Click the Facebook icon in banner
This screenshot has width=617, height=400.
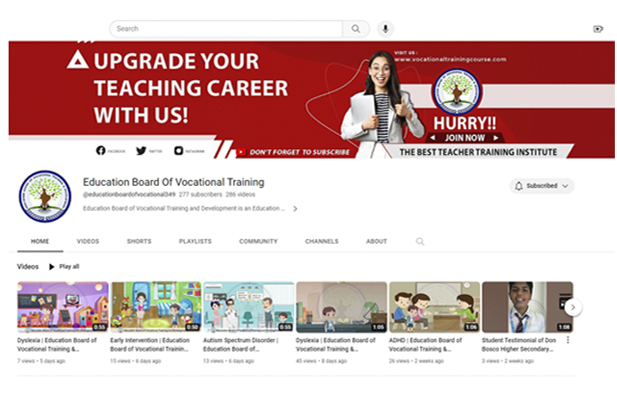101,150
